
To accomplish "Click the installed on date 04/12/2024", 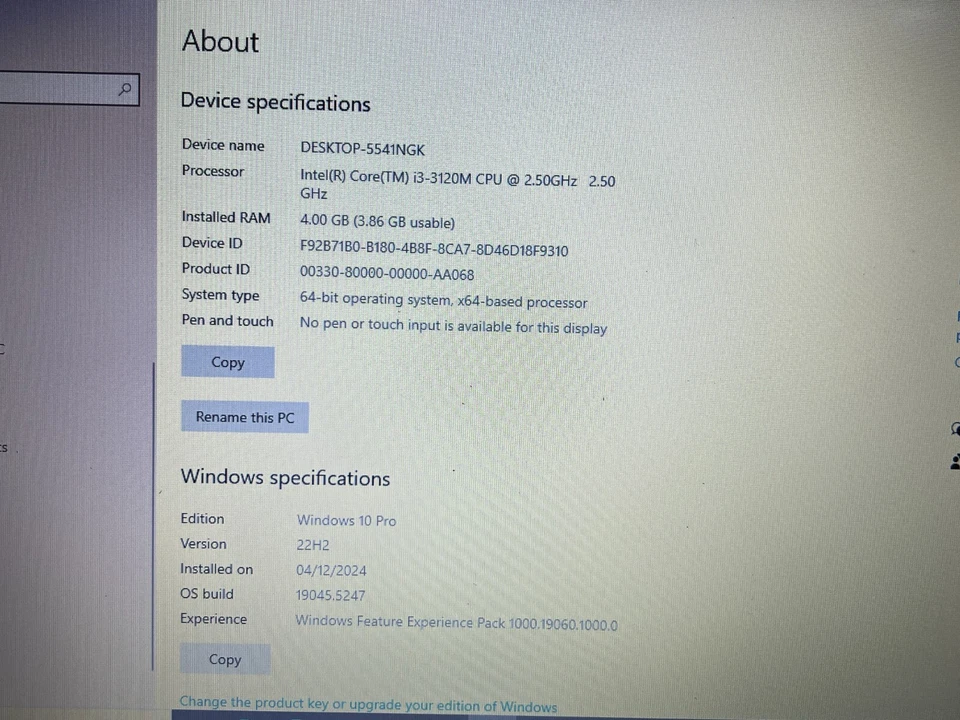I will pos(331,569).
